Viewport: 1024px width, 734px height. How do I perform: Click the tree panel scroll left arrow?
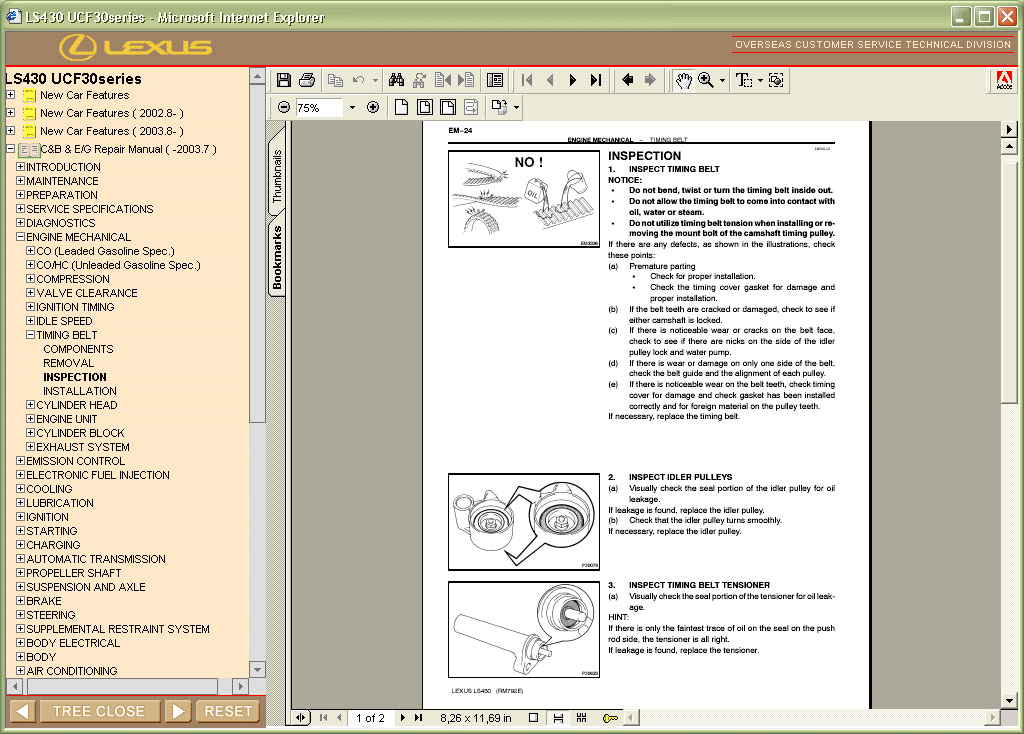point(15,686)
